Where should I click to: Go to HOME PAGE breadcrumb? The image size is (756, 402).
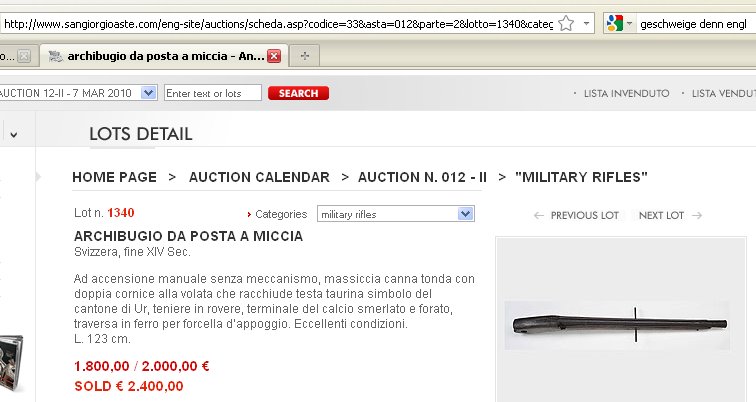point(115,177)
